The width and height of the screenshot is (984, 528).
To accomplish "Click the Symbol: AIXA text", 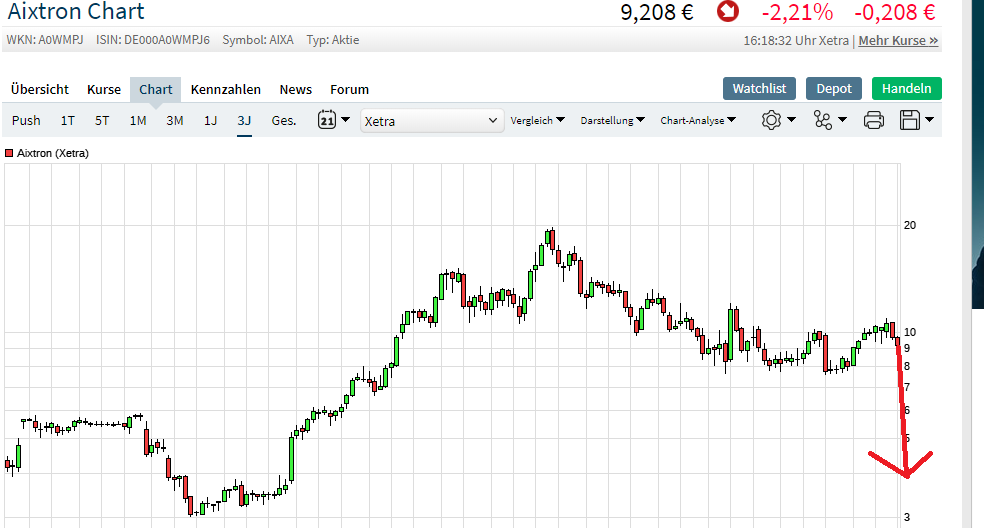I will coord(258,40).
